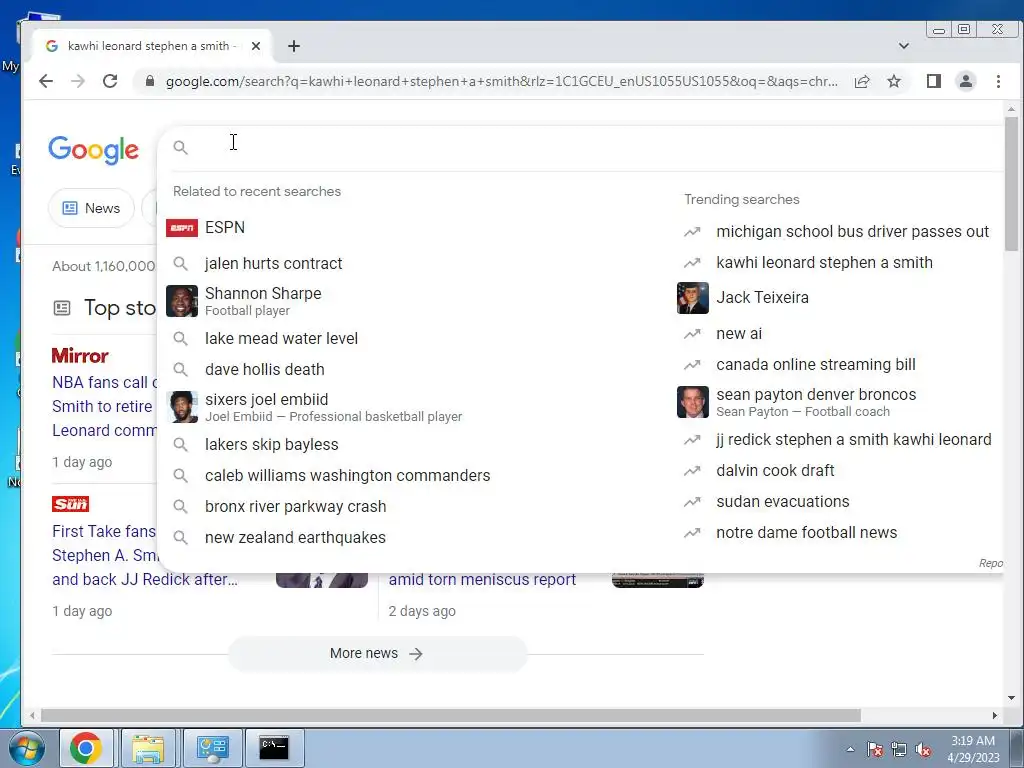Select trending michigan school bus driver passes out
Screen dimensions: 1024x768
click(x=837, y=231)
